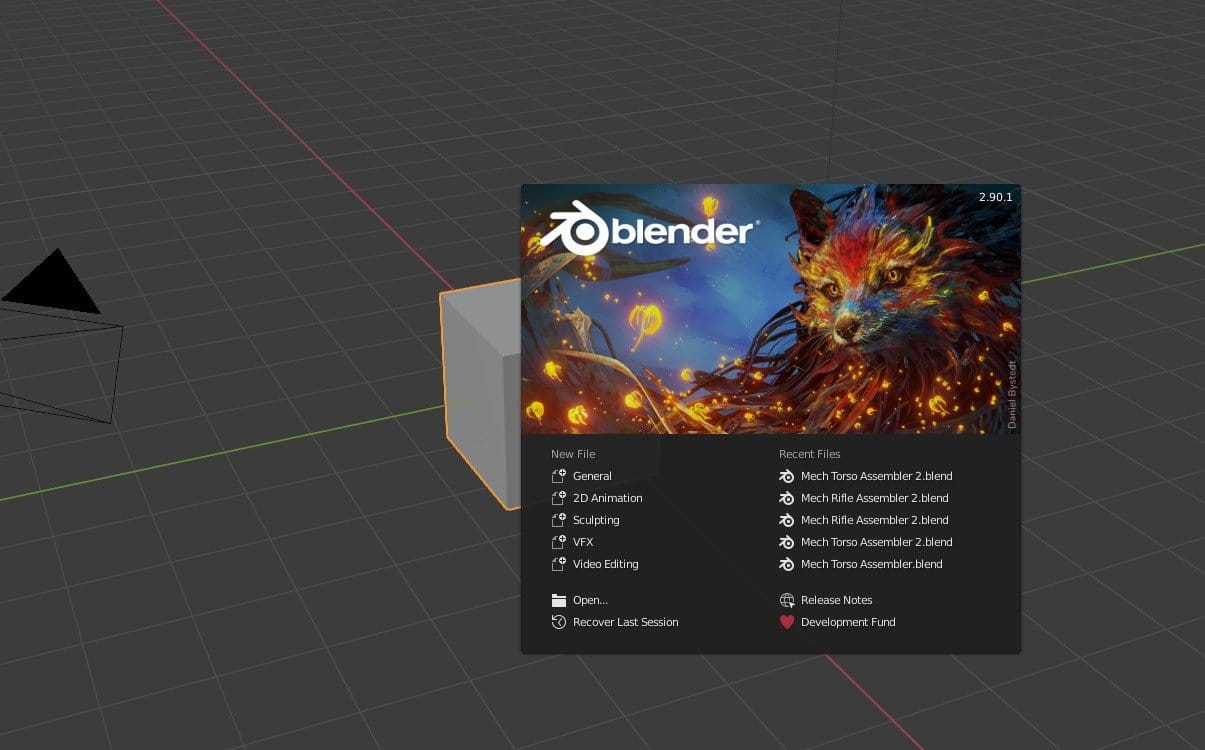Start a new 2D Animation file
This screenshot has height=750, width=1205.
pos(596,498)
